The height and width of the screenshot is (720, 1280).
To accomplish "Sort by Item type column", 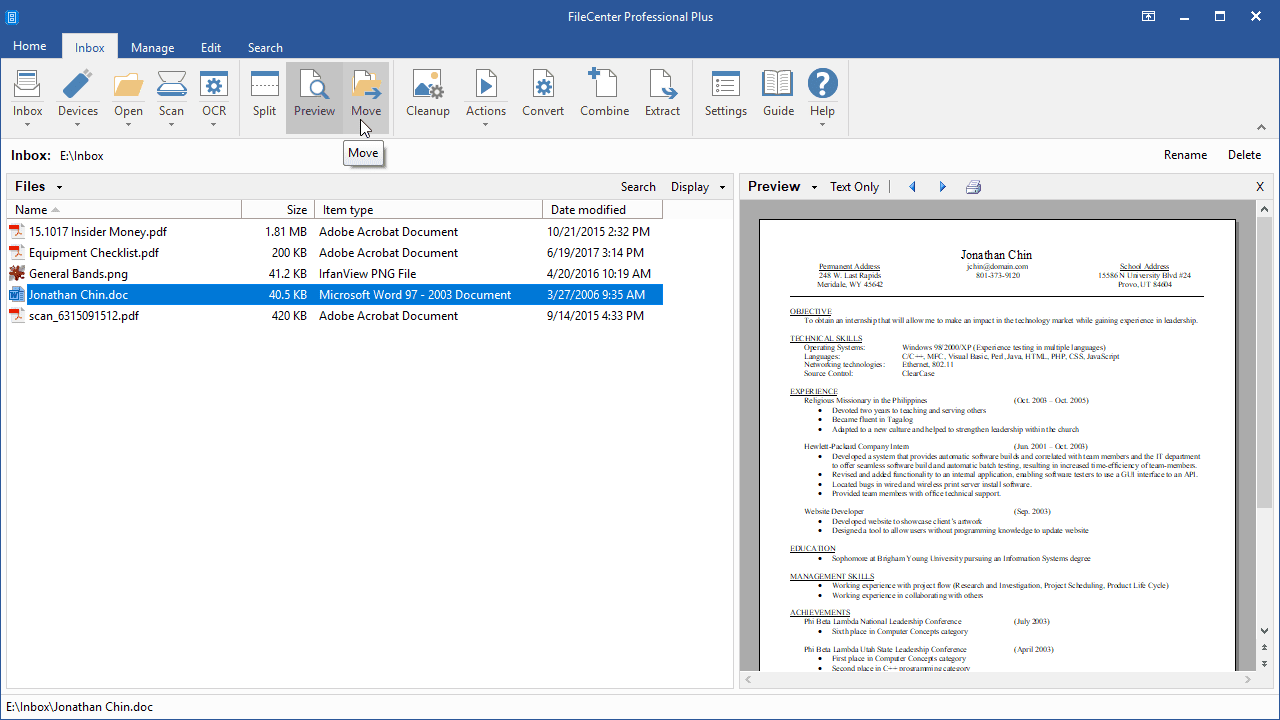I will click(x=428, y=210).
